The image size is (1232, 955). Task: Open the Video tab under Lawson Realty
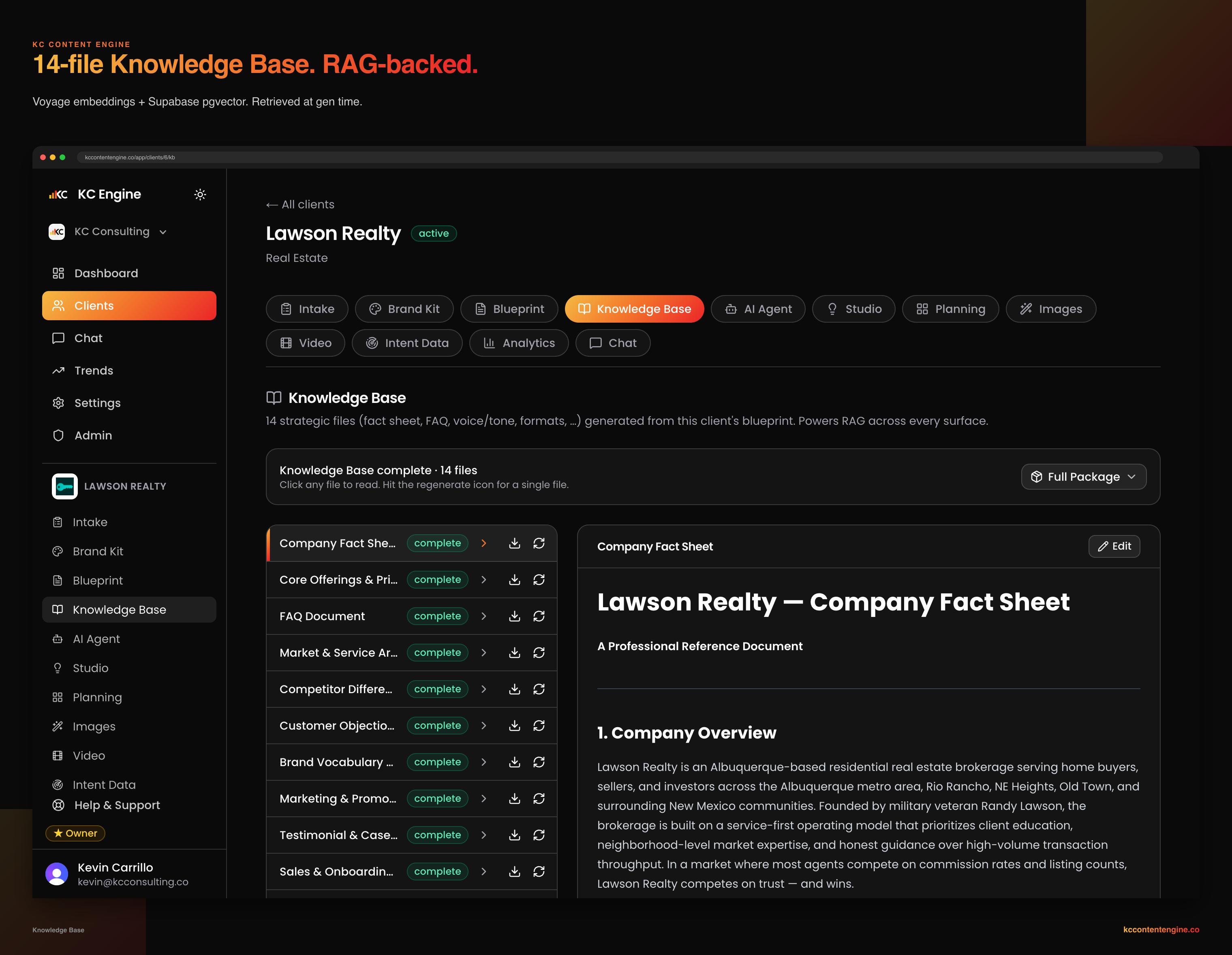(x=305, y=343)
